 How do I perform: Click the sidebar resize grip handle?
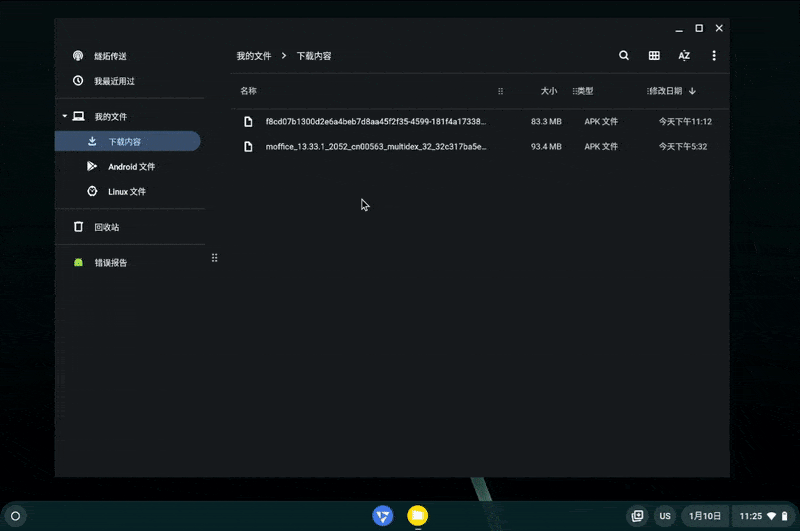point(215,258)
